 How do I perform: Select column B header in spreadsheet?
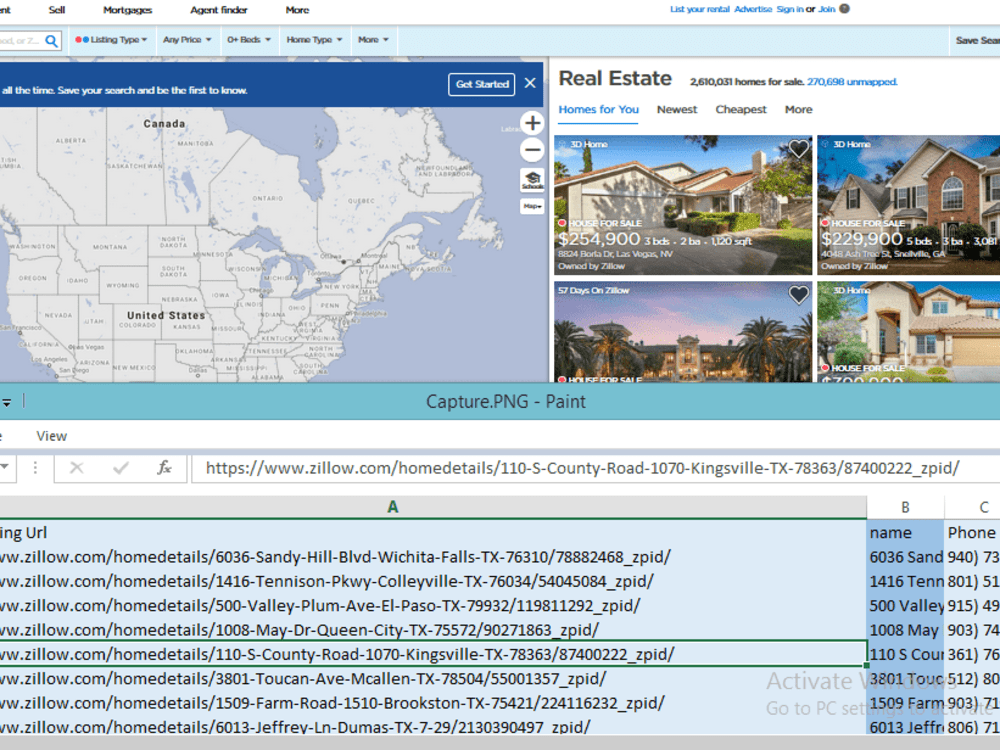905,507
